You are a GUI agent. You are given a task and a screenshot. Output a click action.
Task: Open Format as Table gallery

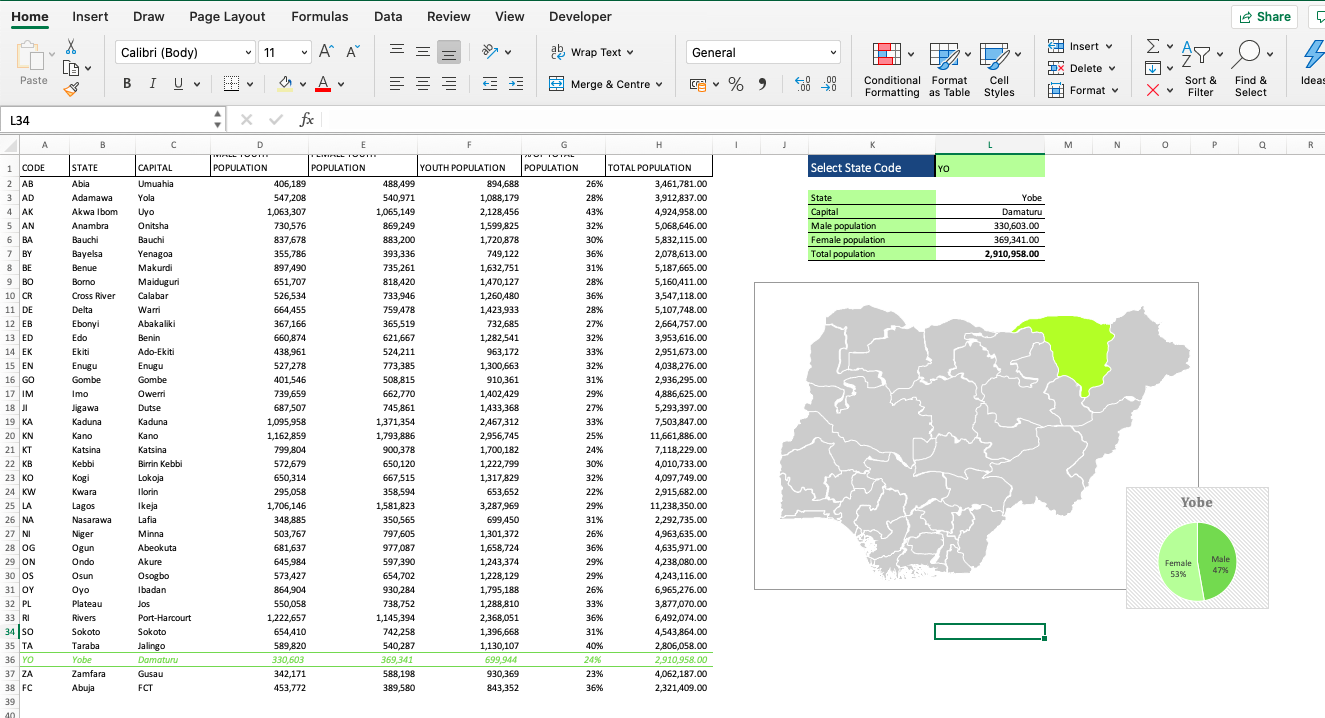pos(949,69)
